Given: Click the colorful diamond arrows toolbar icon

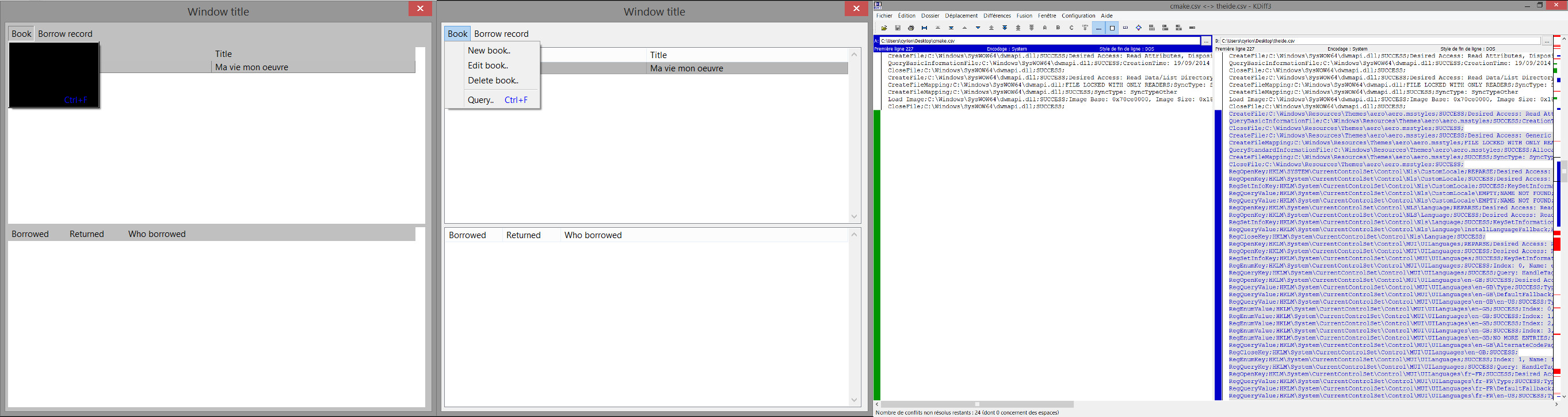Looking at the screenshot, I should [1138, 28].
